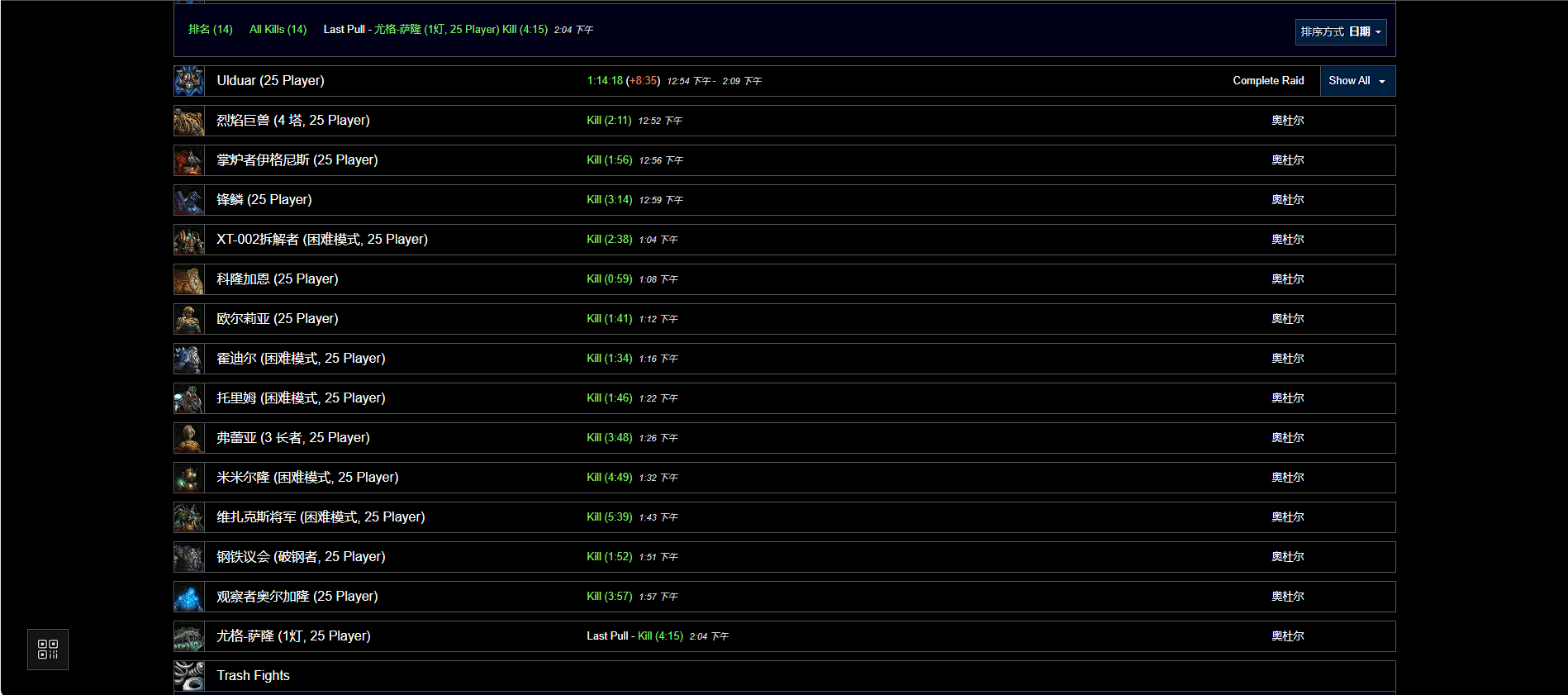Click the 钢铁议会 boss icon
The image size is (1568, 695).
(x=189, y=557)
